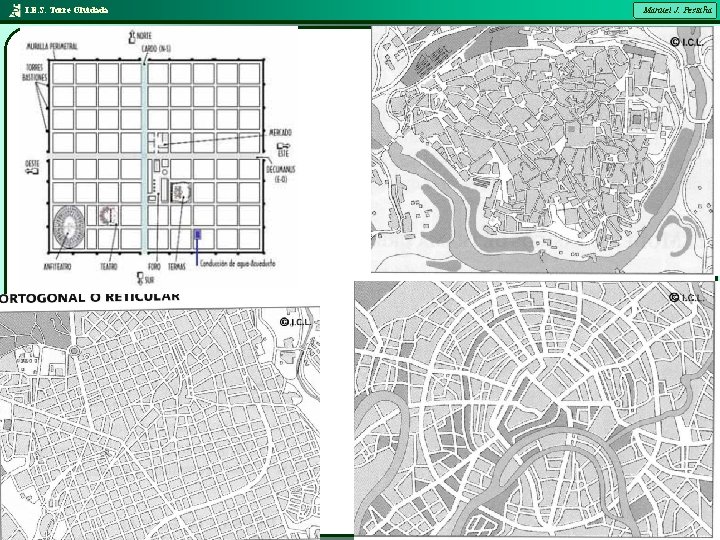This screenshot has width=720, height=540.
Task: Click the ORTOGONAL O RETICULAR heading
Action: (x=90, y=297)
